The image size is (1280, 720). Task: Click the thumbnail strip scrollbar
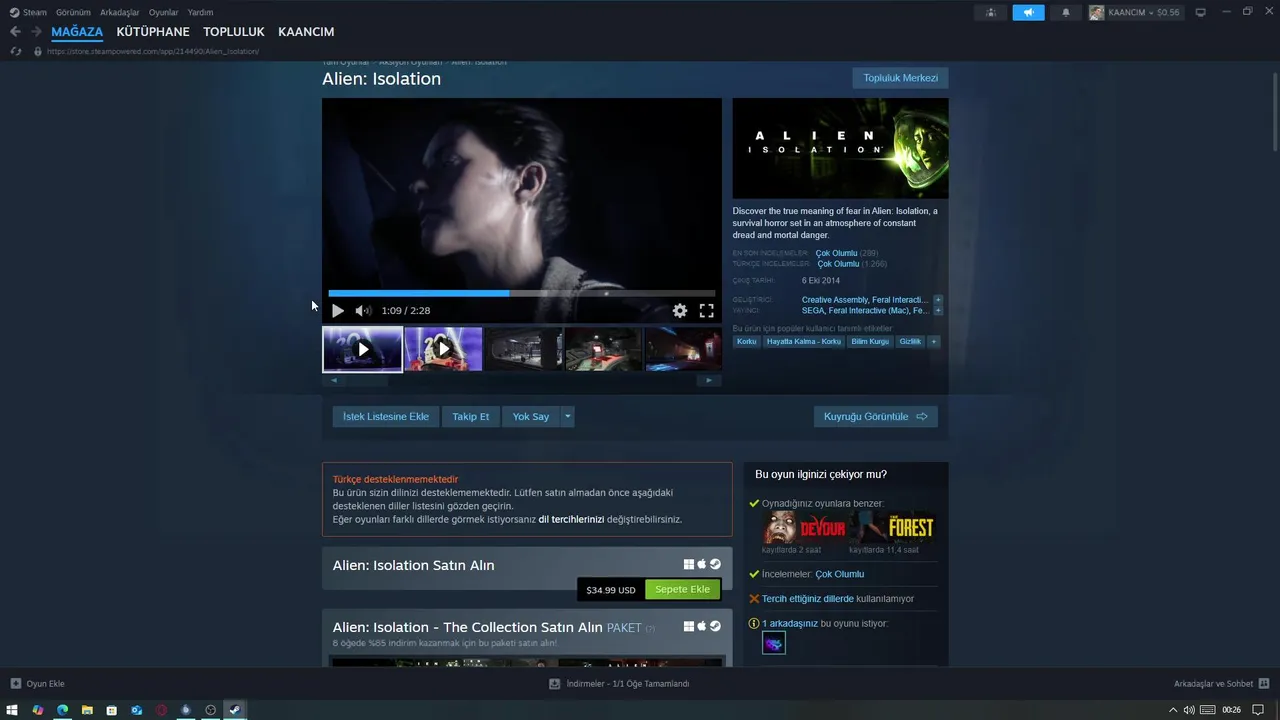[521, 380]
